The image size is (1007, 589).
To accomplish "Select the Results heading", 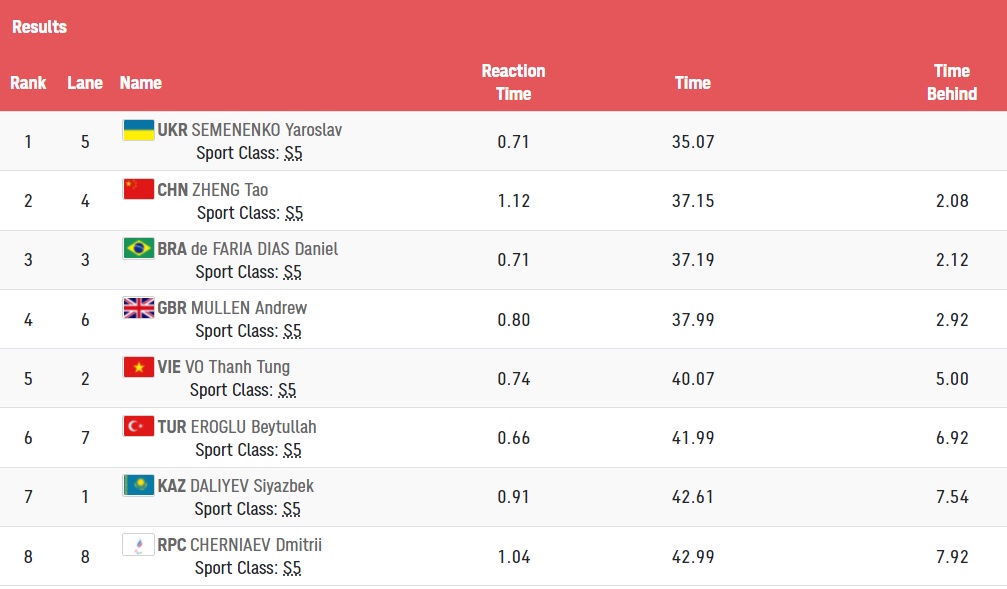I will click(39, 27).
